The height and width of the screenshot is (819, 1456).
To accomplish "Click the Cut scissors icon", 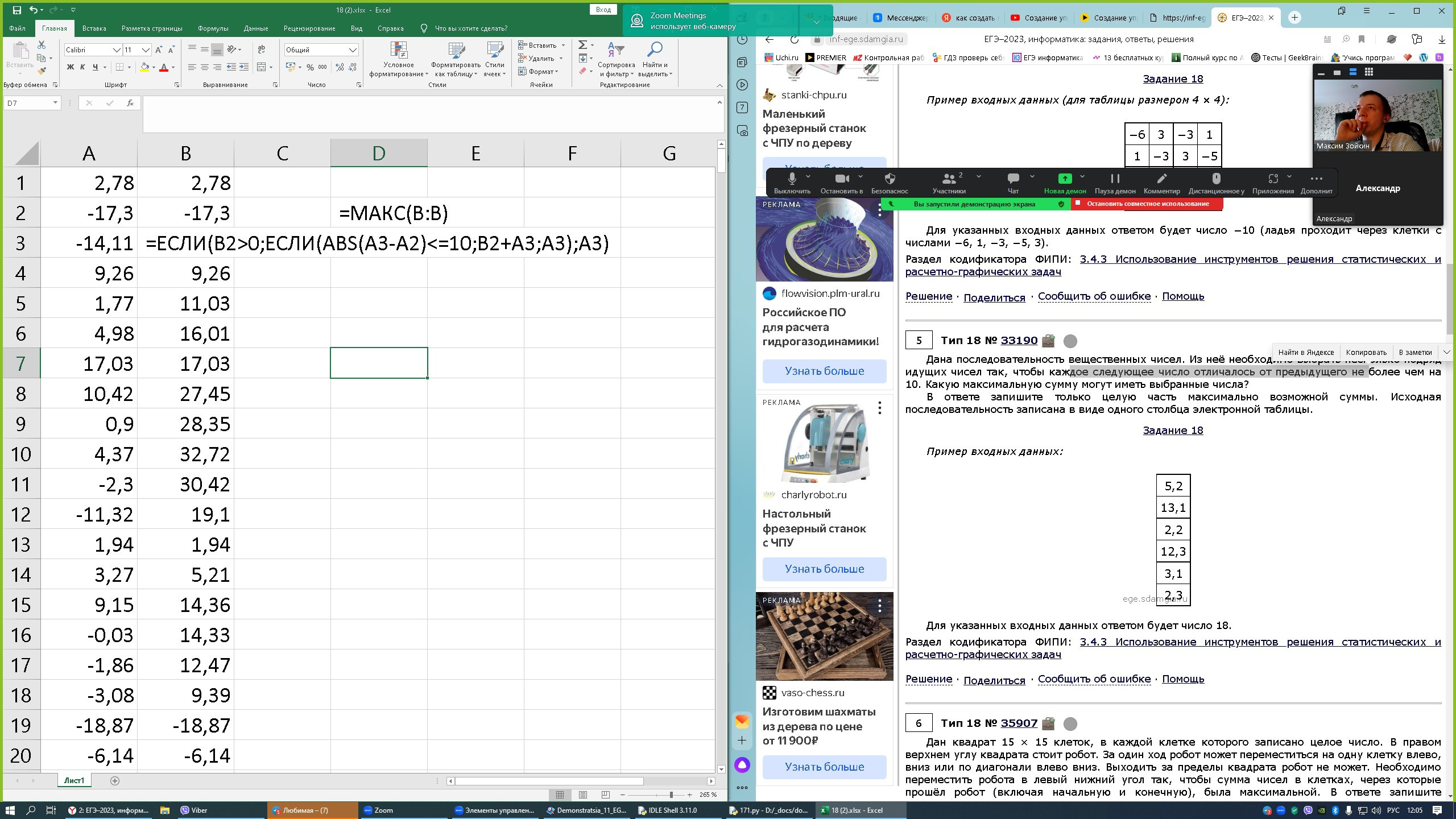I will 41,45.
